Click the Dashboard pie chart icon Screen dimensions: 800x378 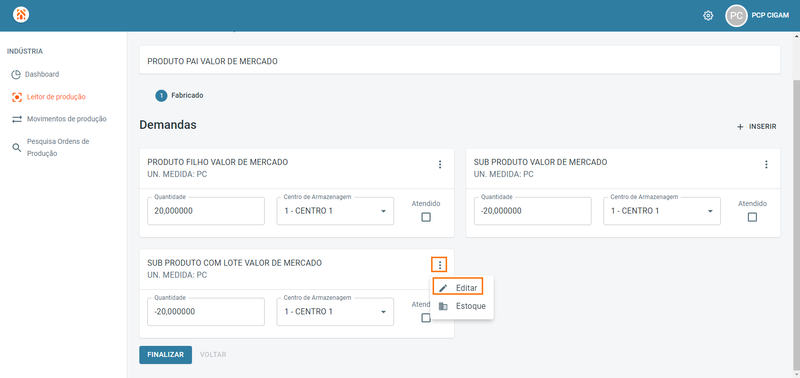tap(16, 74)
